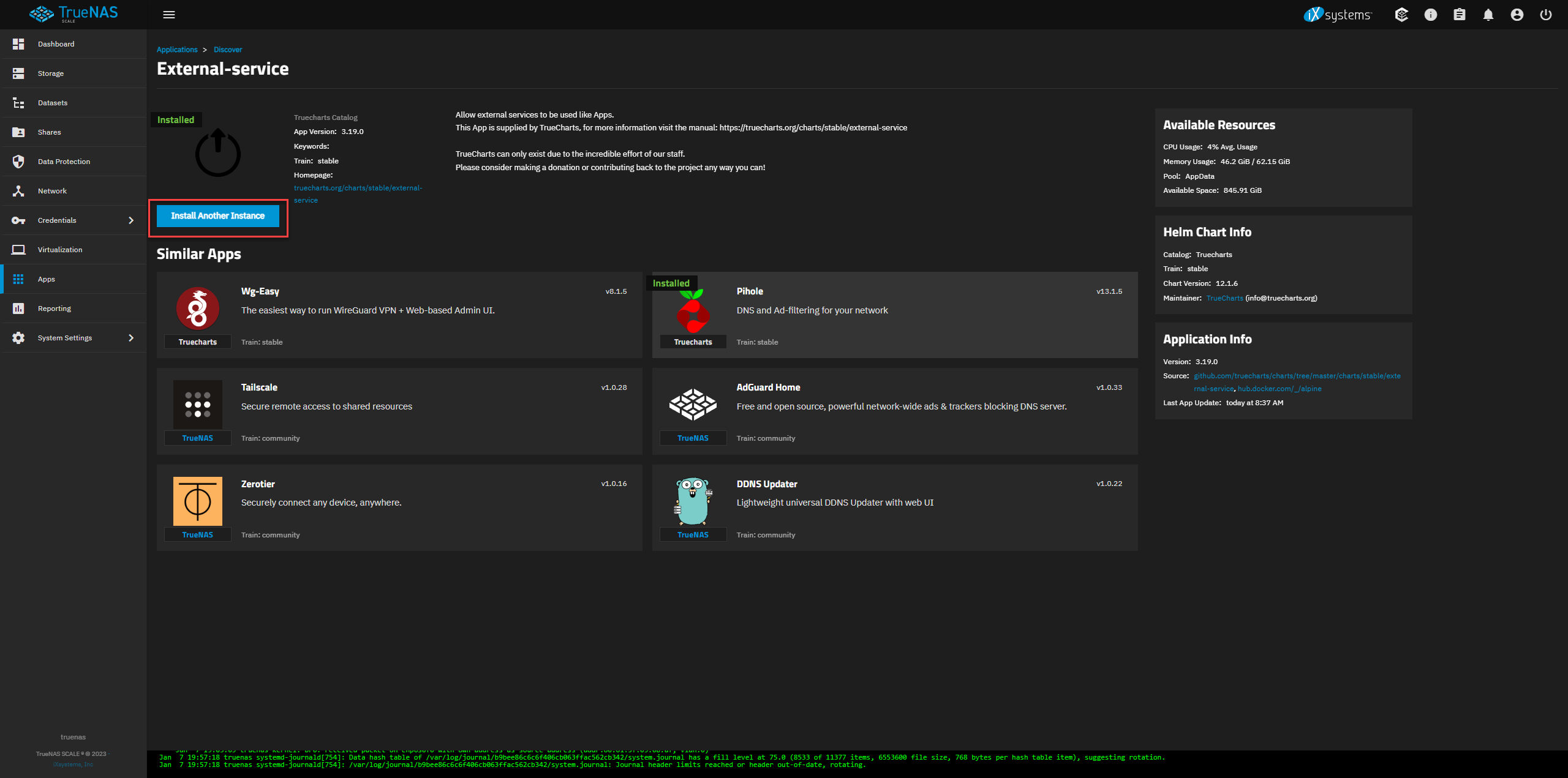The width and height of the screenshot is (1568, 778).
Task: Open the Storage menu item
Action: (73, 73)
